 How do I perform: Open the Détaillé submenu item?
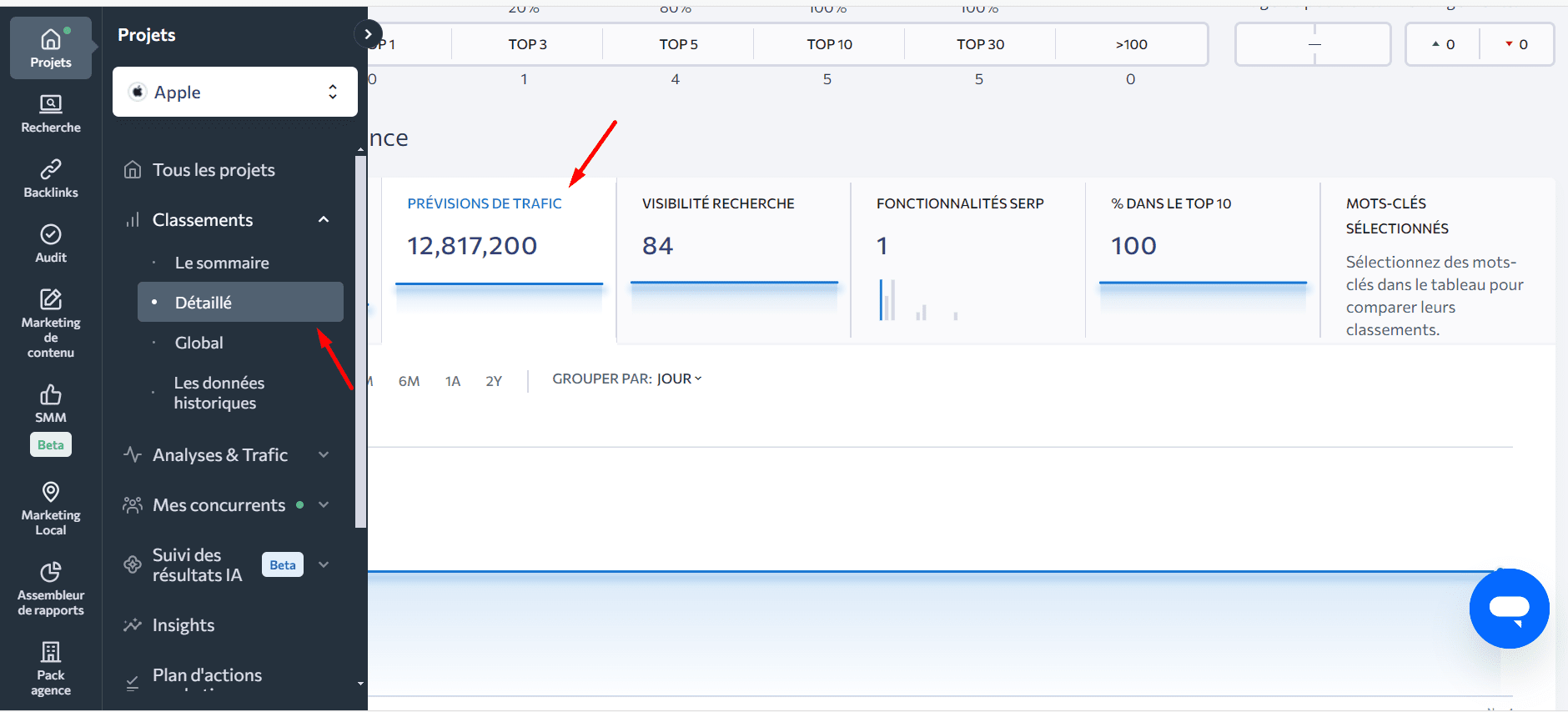(x=240, y=302)
